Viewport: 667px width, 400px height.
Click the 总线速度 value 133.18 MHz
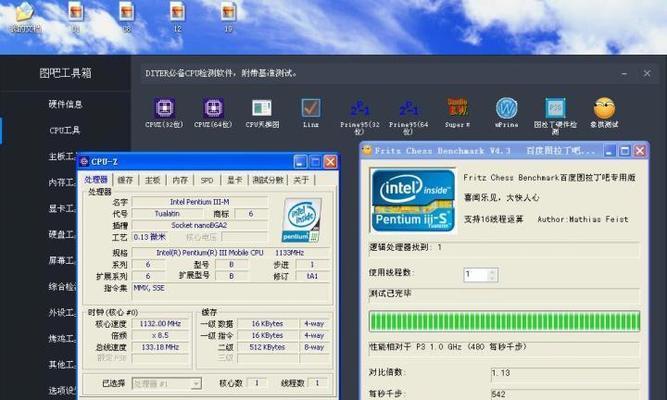pos(160,347)
